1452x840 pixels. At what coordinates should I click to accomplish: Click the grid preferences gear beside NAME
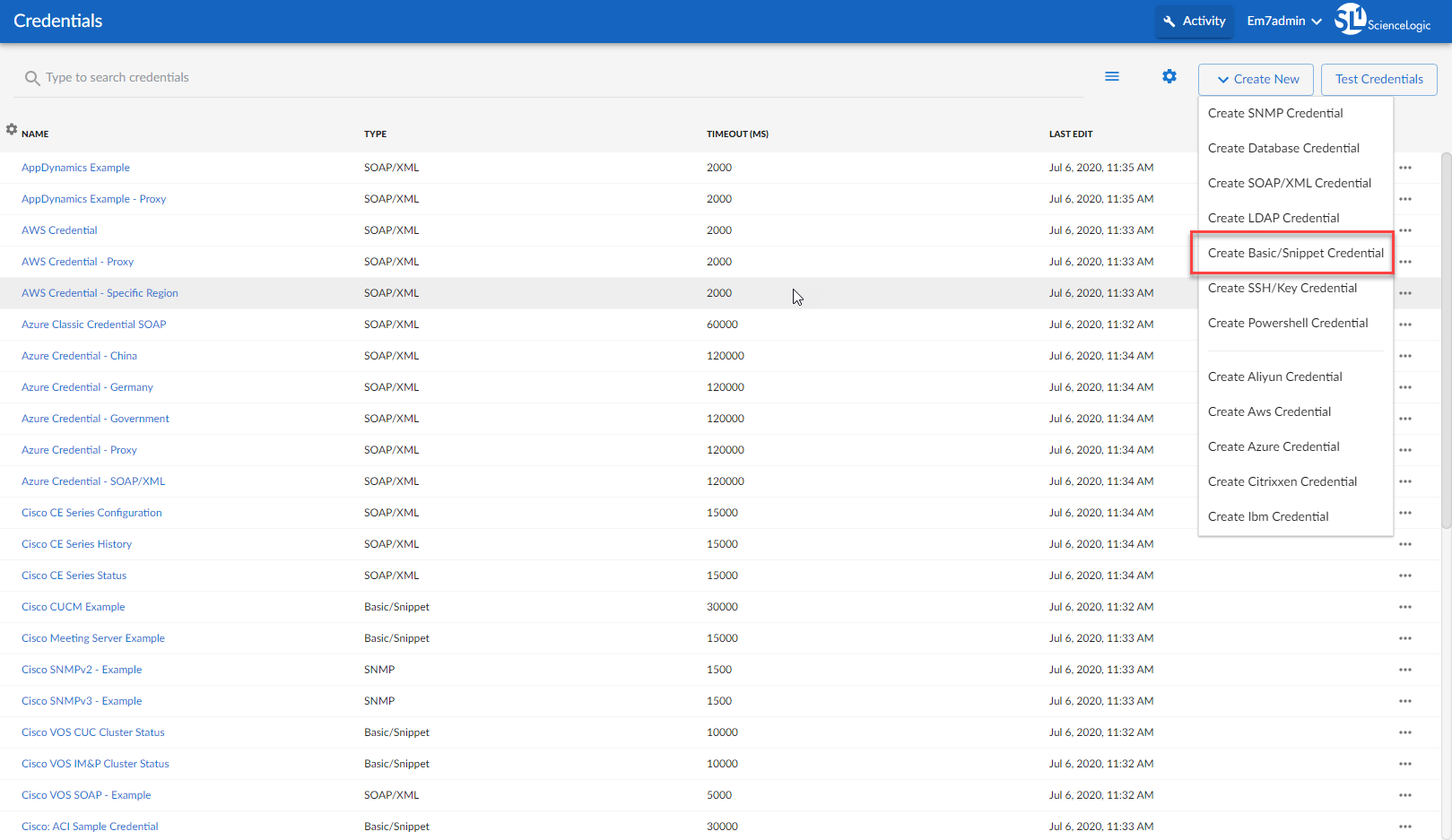pyautogui.click(x=12, y=129)
